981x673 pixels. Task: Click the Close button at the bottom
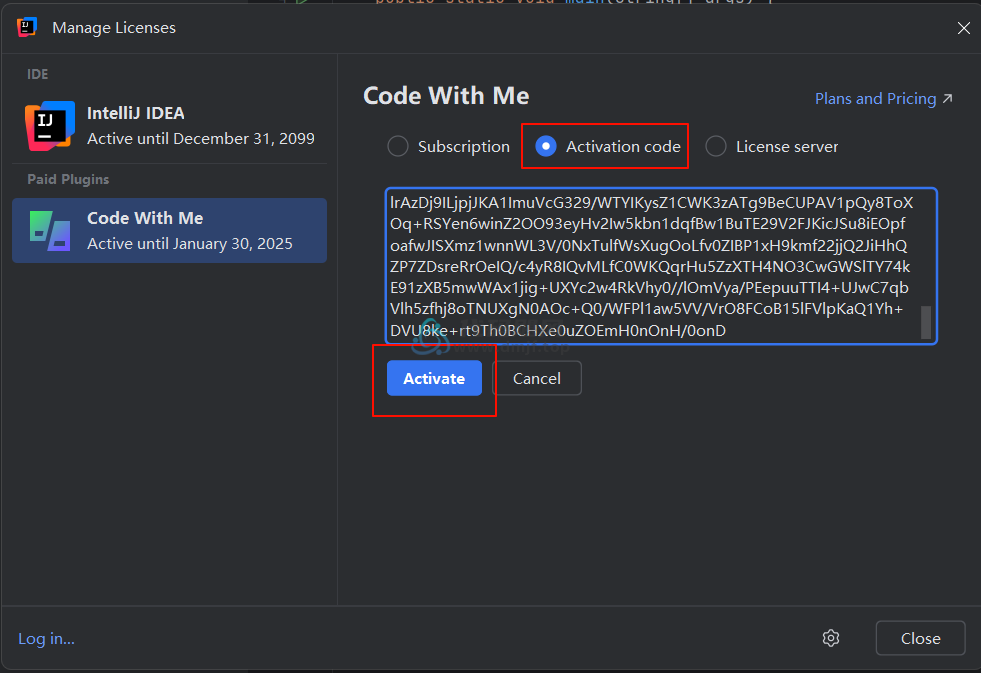(920, 638)
